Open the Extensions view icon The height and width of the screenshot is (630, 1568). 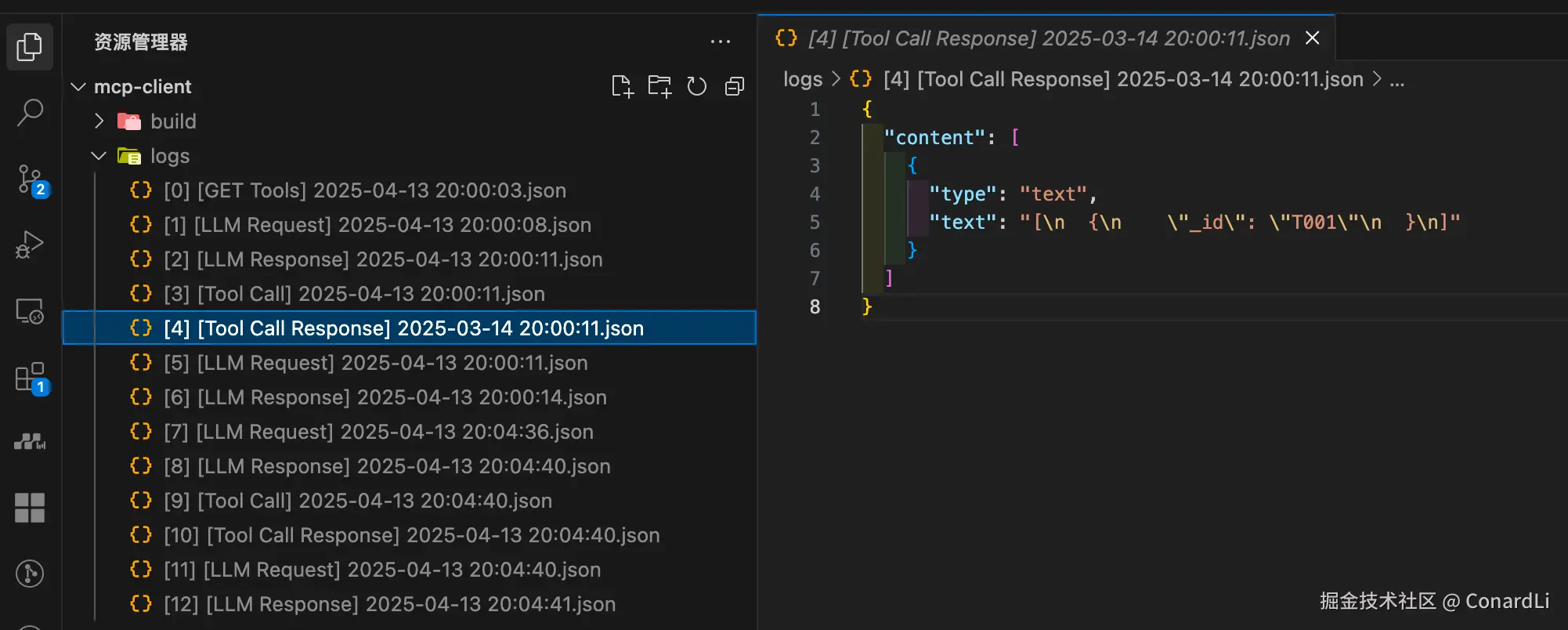(x=31, y=378)
